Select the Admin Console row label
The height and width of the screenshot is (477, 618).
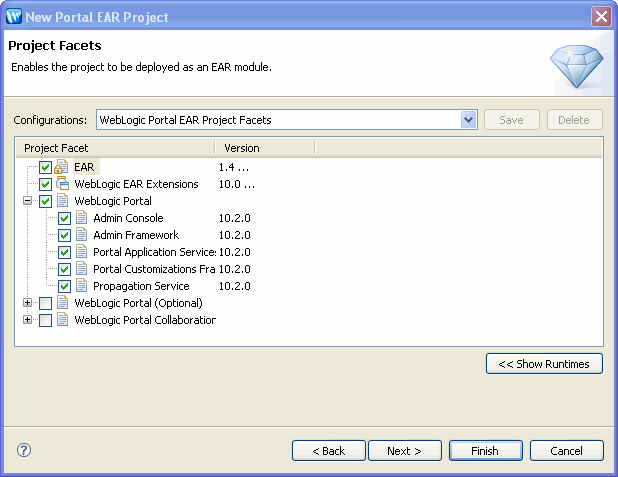128,218
